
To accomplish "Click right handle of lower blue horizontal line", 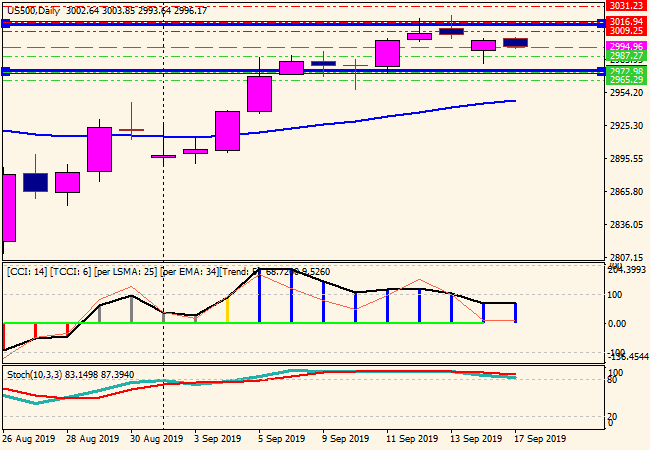I will pyautogui.click(x=600, y=71).
